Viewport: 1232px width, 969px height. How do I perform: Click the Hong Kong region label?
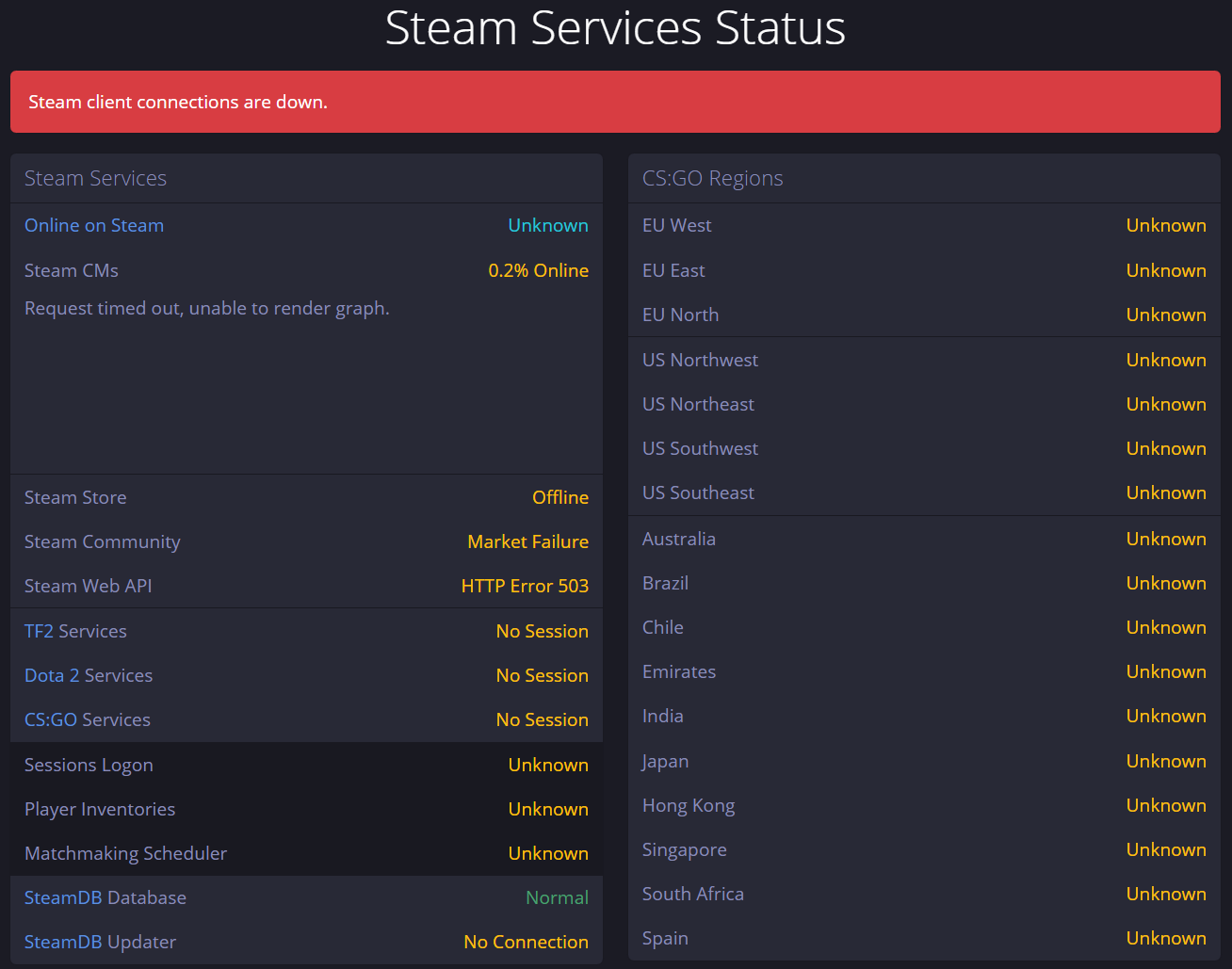pyautogui.click(x=689, y=805)
